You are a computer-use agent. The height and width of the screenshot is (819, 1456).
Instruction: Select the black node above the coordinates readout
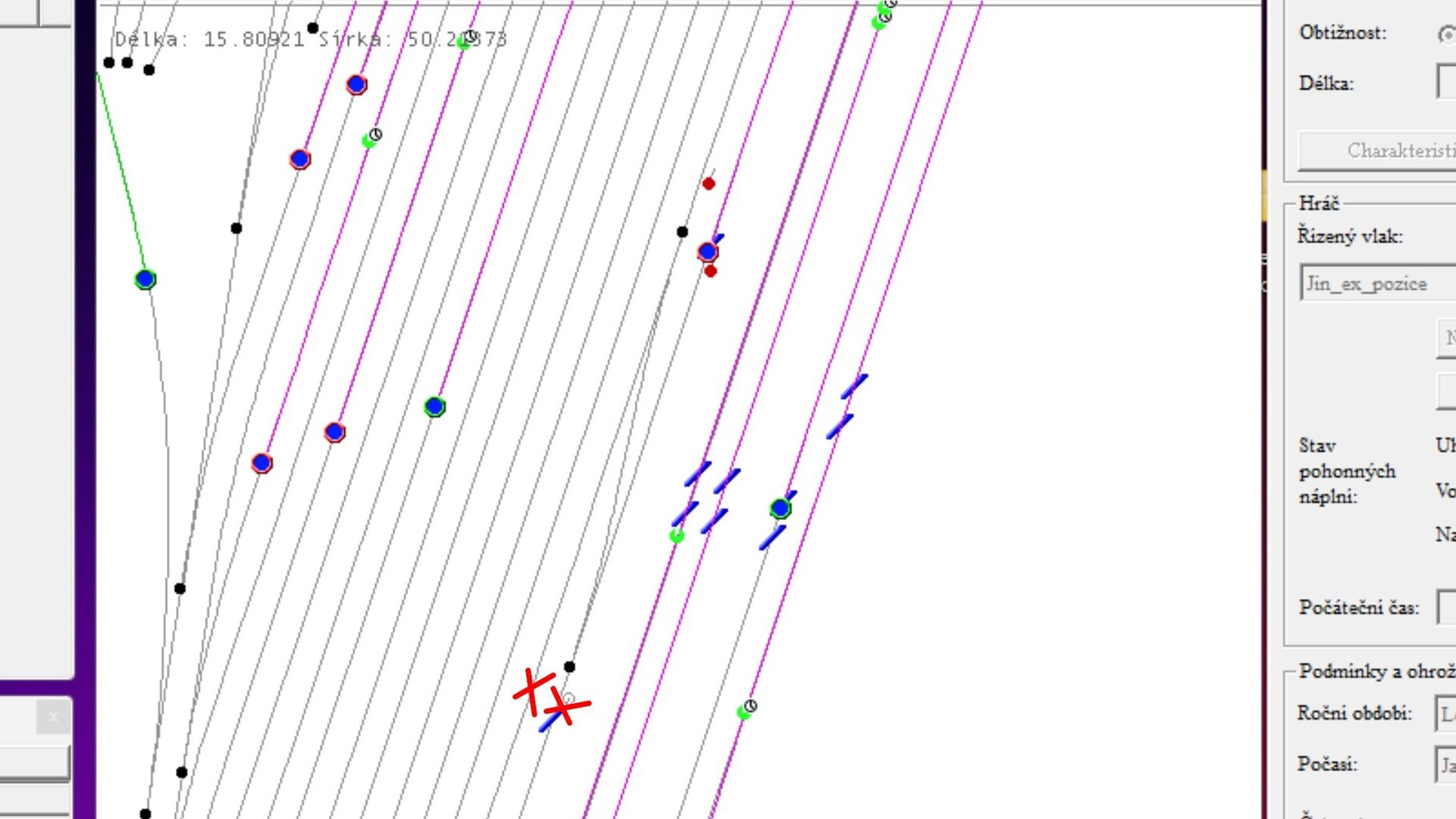(313, 28)
